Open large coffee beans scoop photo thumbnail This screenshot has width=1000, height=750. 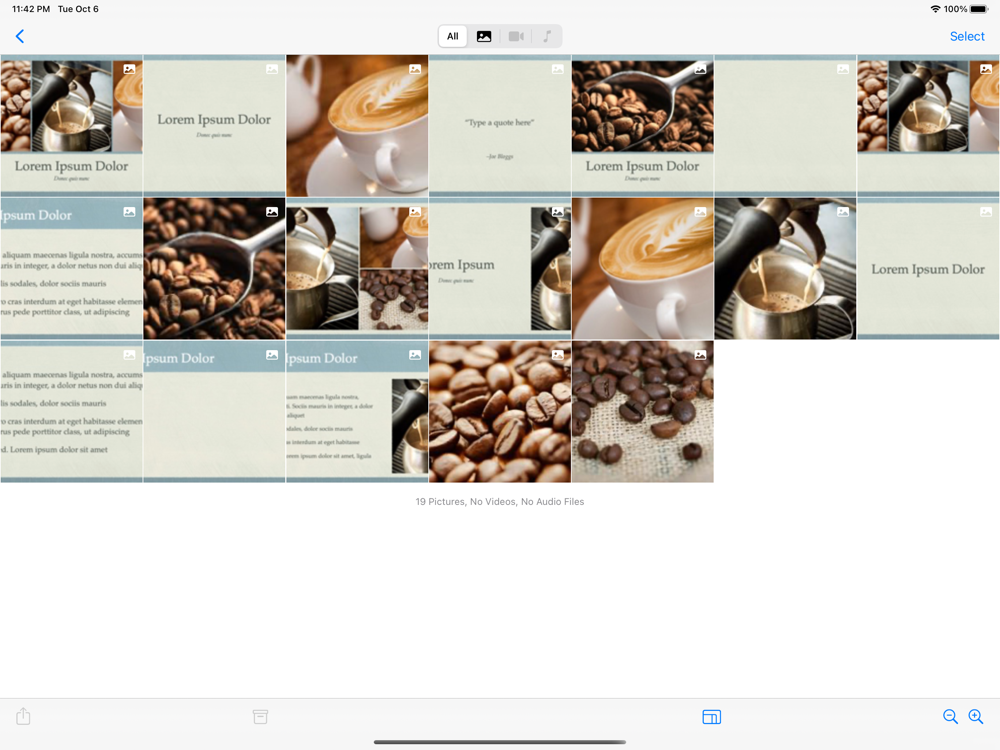pyautogui.click(x=214, y=268)
